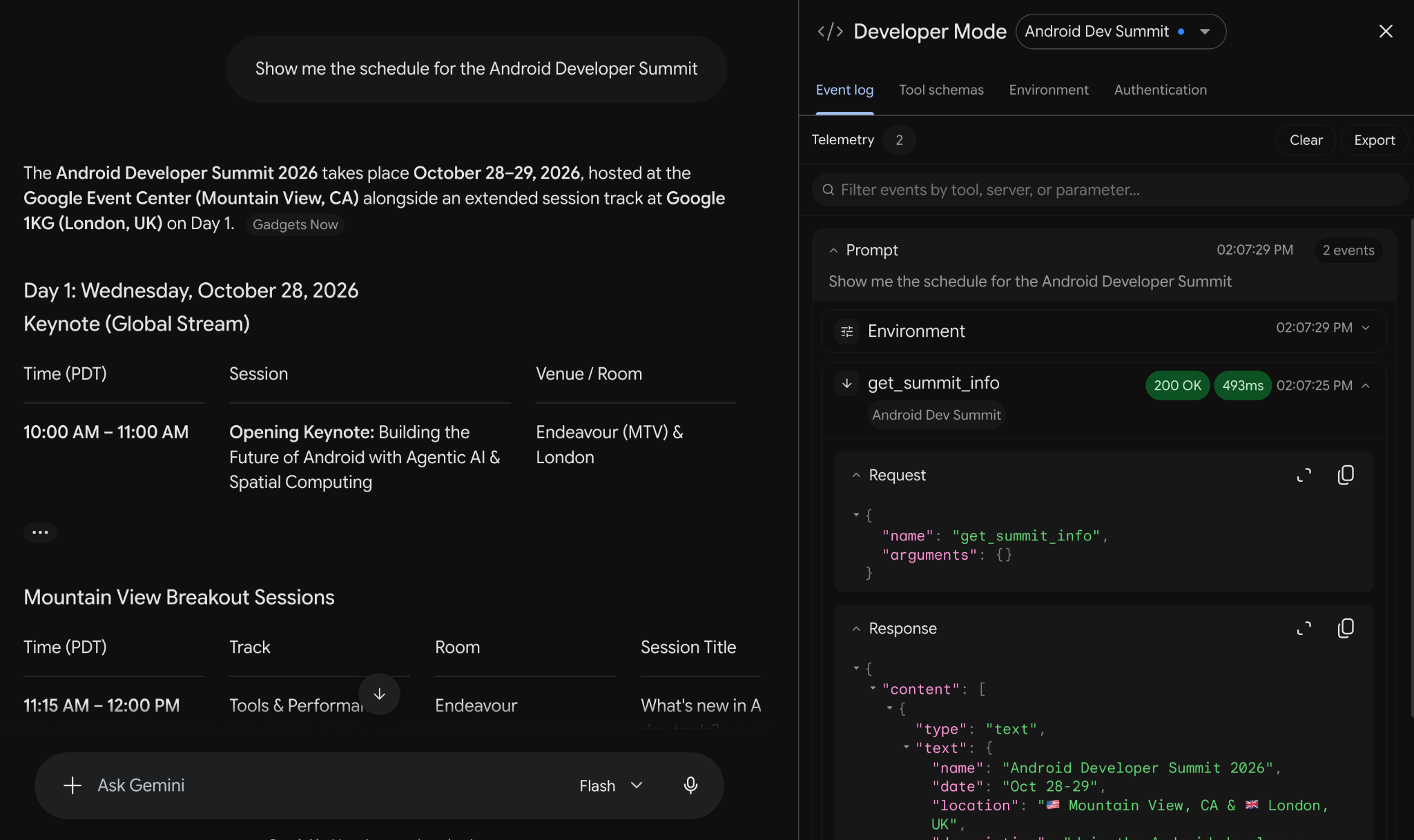Collapse the Response JSON root triangle

click(856, 667)
